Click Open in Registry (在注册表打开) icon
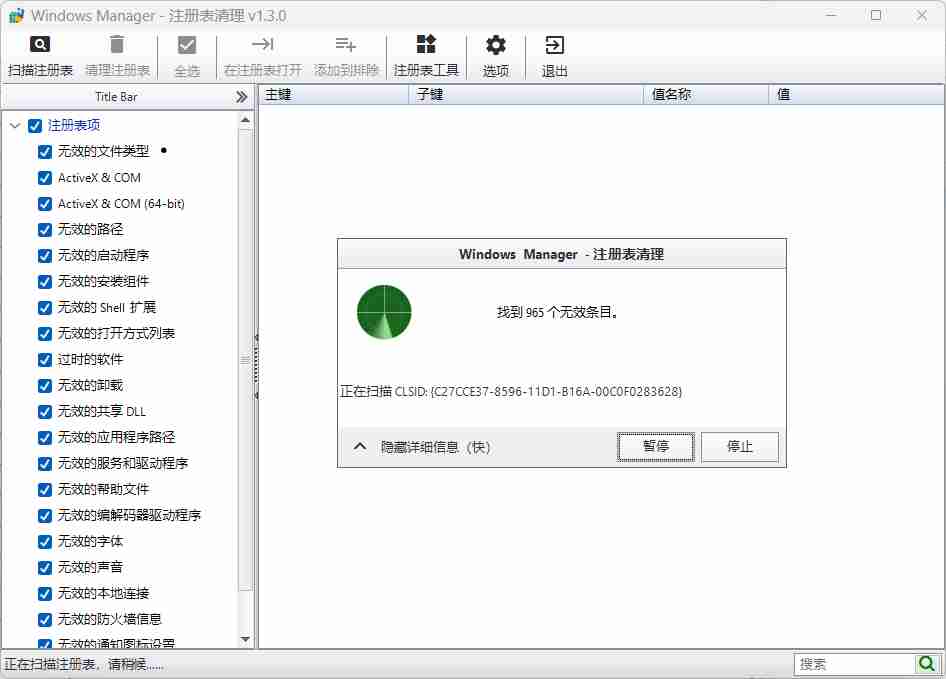 point(262,45)
